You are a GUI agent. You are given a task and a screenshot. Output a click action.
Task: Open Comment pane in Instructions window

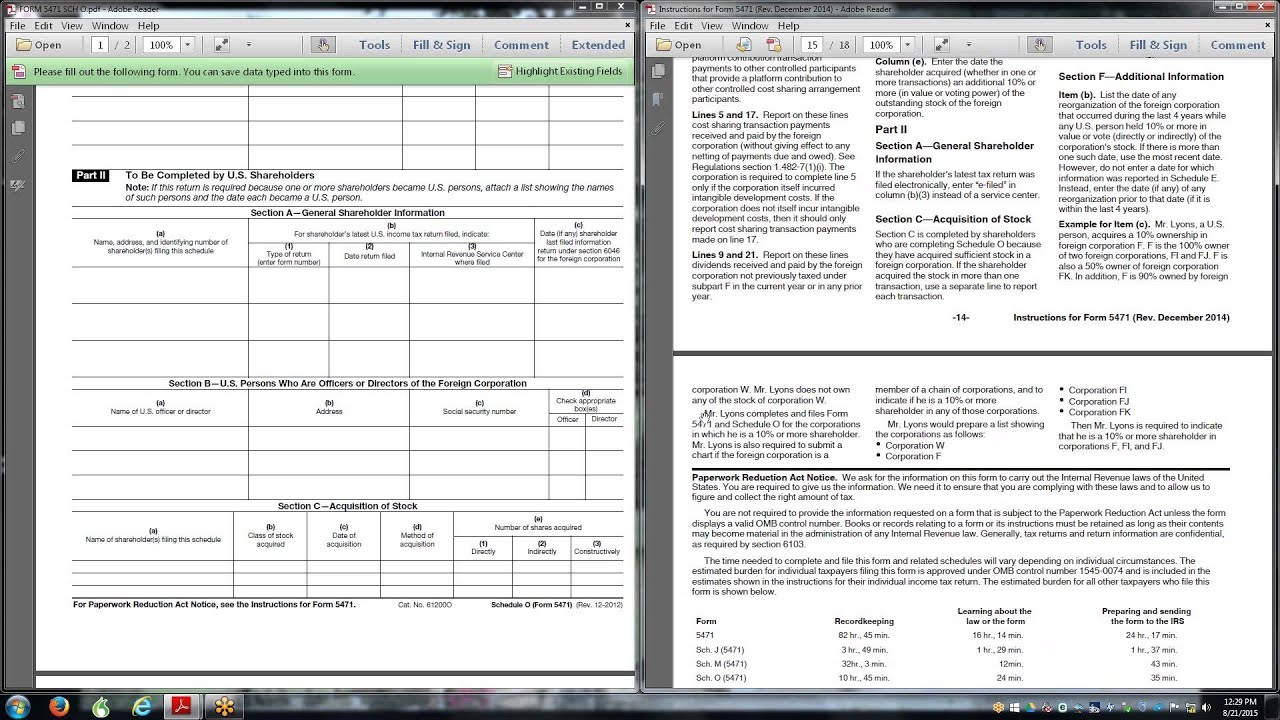pyautogui.click(x=1238, y=45)
